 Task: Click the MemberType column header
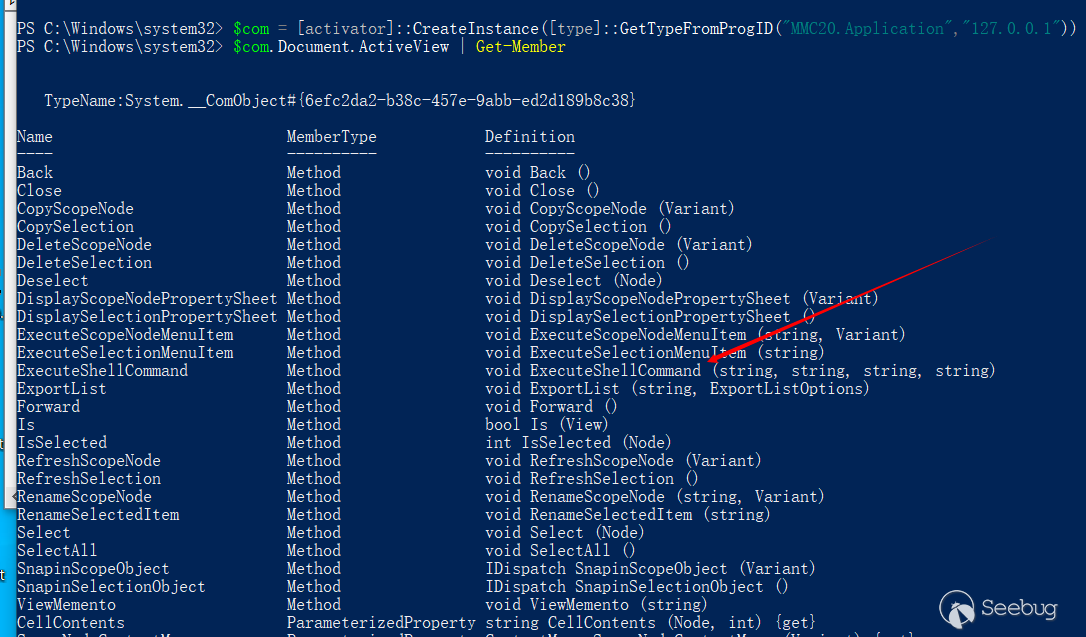pos(331,136)
